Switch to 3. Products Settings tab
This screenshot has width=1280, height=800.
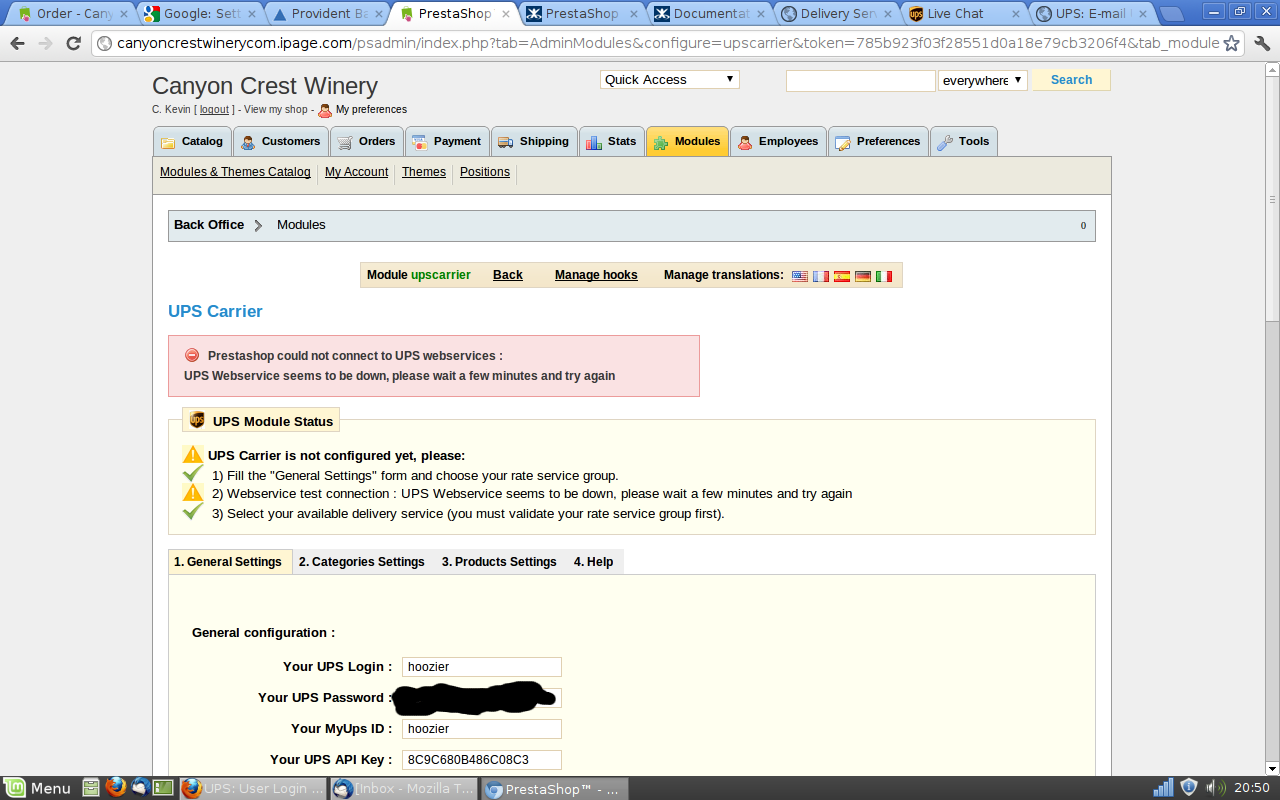click(x=499, y=562)
